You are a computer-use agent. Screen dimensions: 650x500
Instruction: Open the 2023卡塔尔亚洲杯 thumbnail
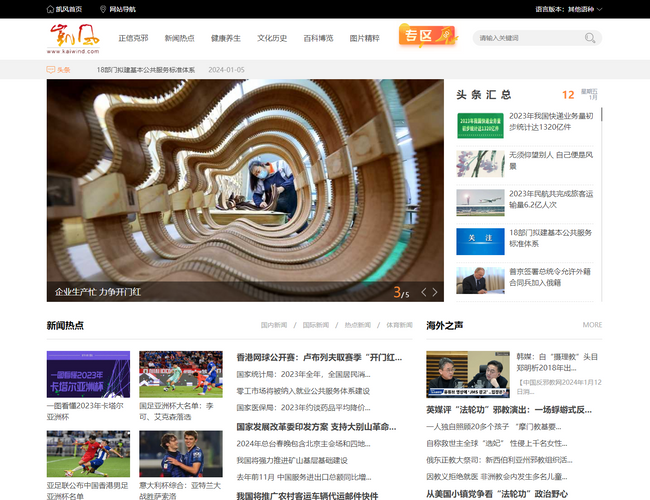[x=88, y=374]
